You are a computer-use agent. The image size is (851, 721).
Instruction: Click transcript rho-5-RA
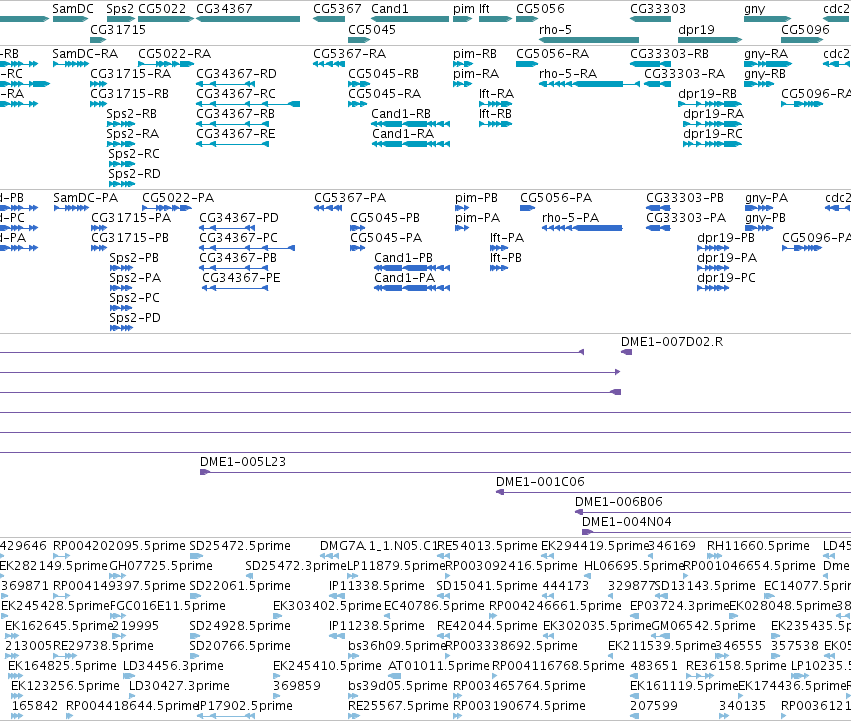(x=568, y=74)
